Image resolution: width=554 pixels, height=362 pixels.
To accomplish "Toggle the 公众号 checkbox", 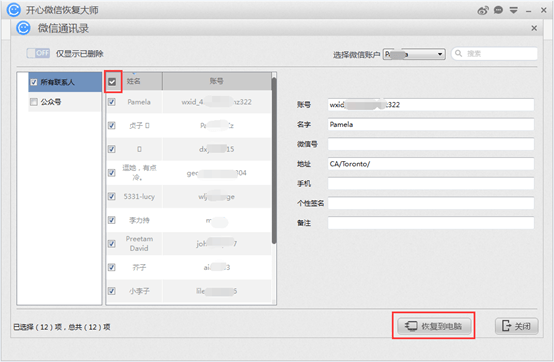I will (34, 102).
